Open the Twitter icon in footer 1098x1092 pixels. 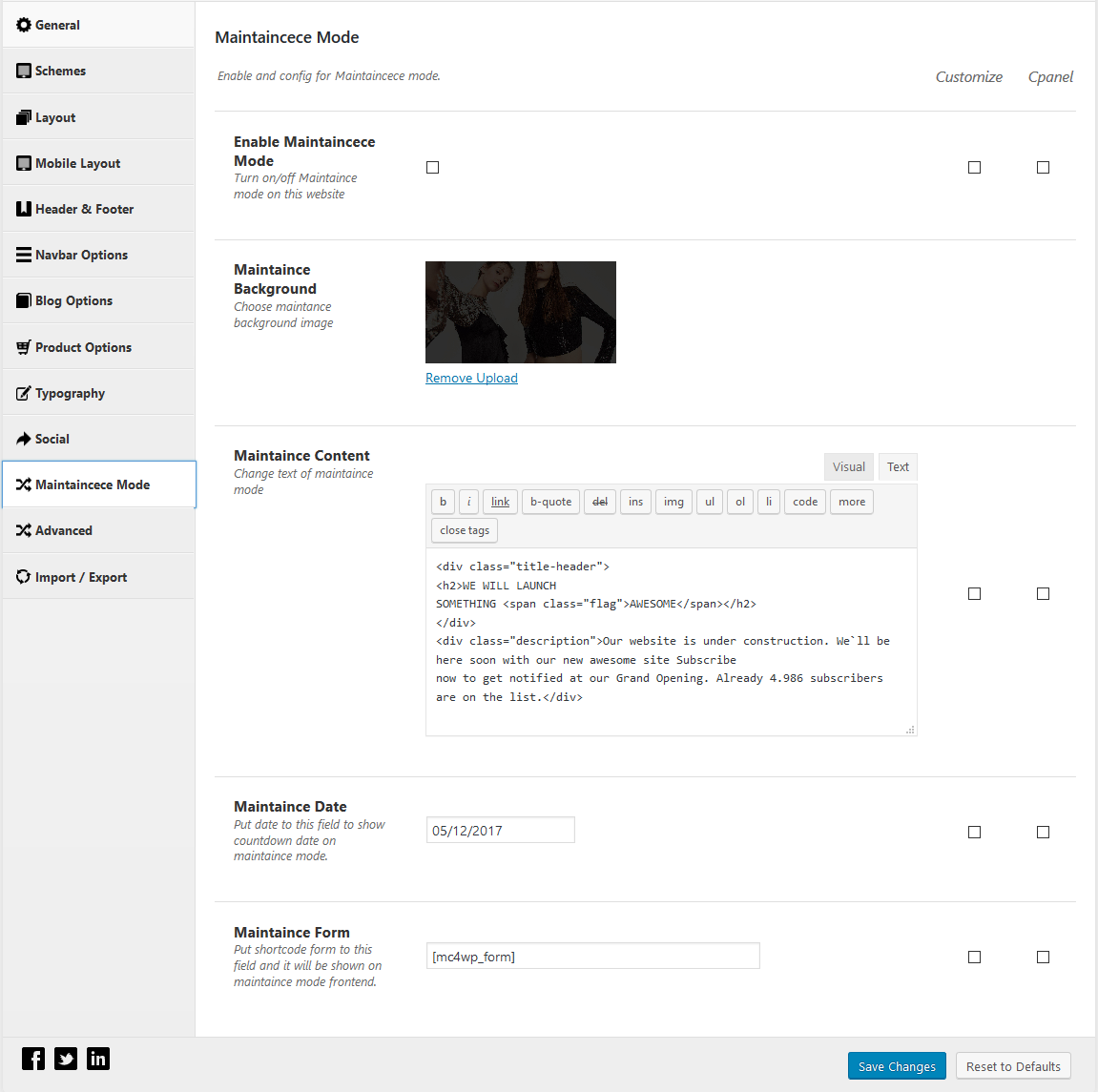pos(66,1059)
